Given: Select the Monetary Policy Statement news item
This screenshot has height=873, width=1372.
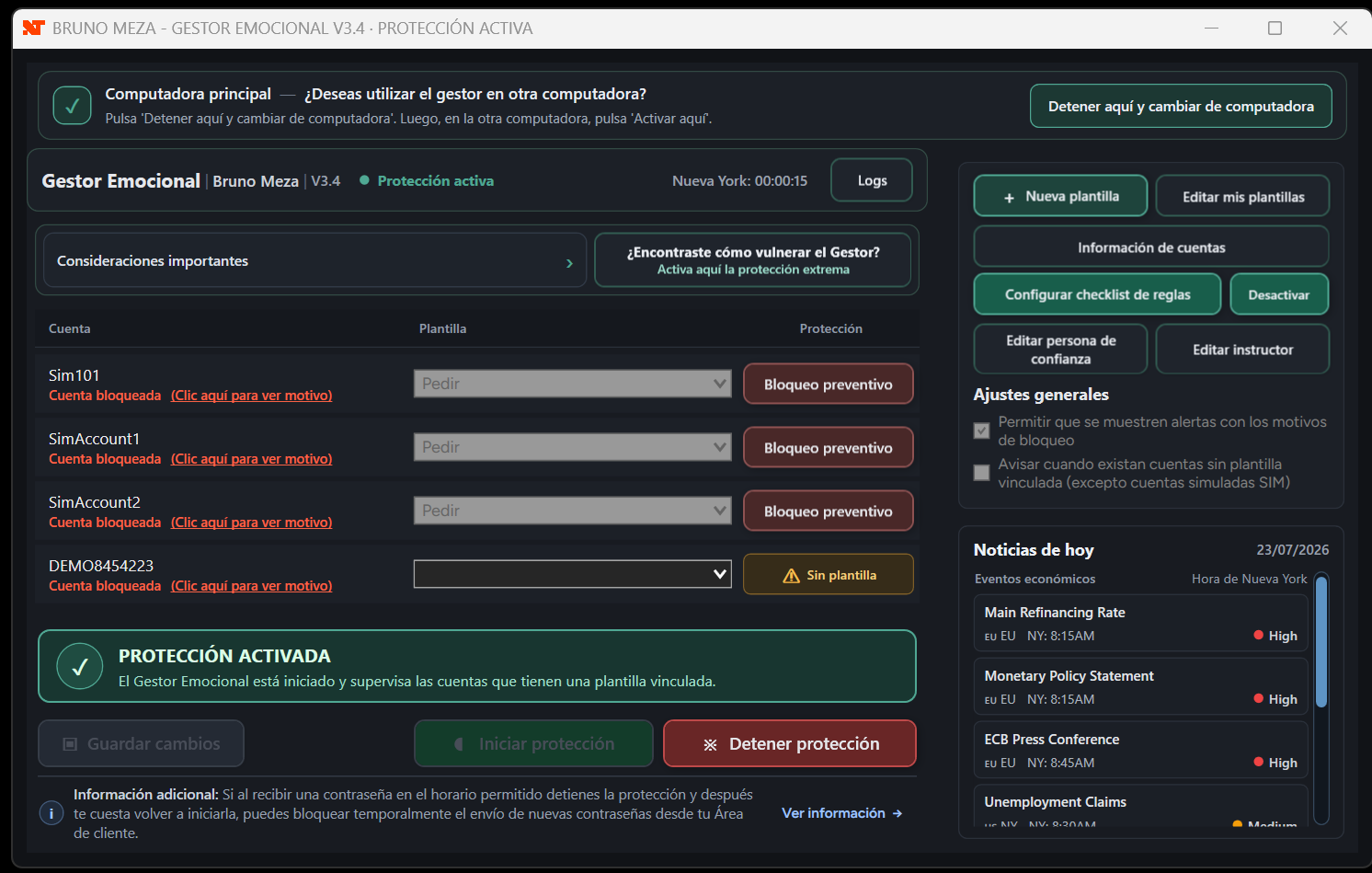Looking at the screenshot, I should [1140, 686].
